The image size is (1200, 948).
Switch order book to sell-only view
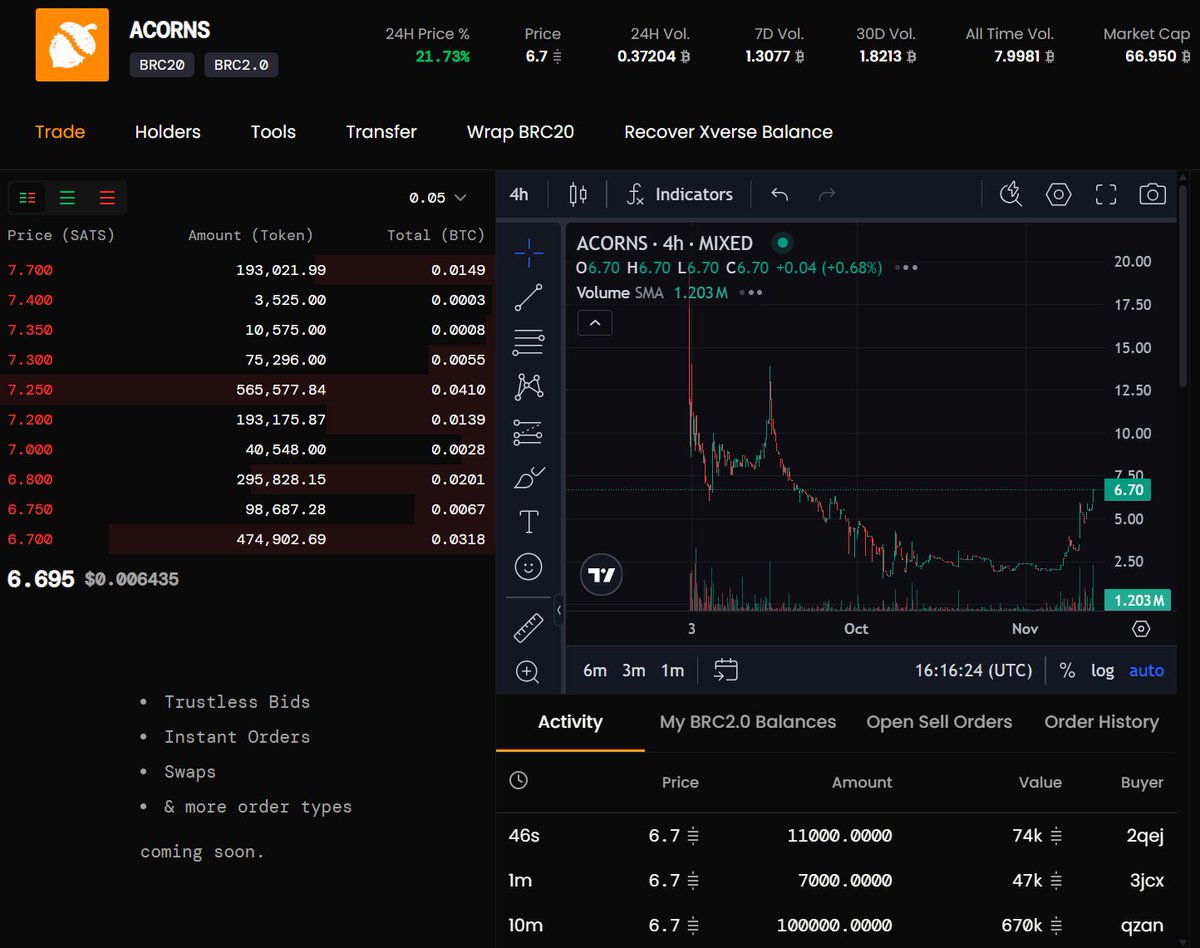click(x=107, y=197)
